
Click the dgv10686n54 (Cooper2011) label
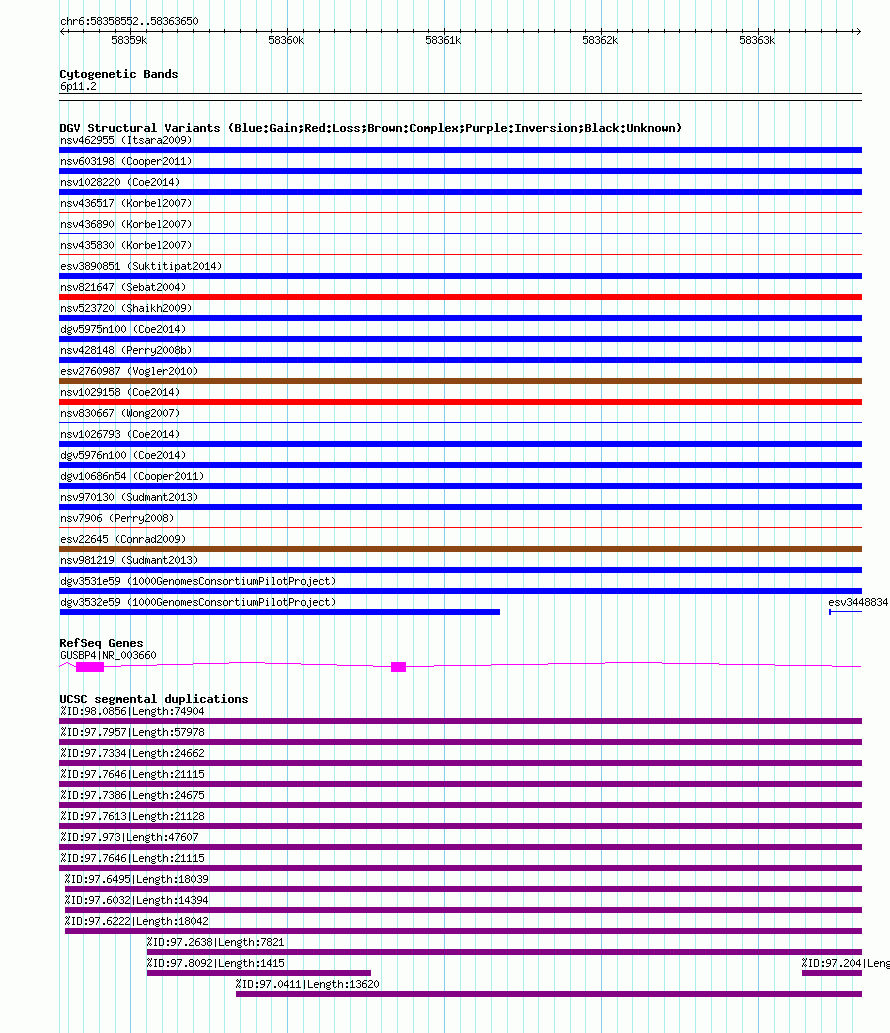(132, 476)
